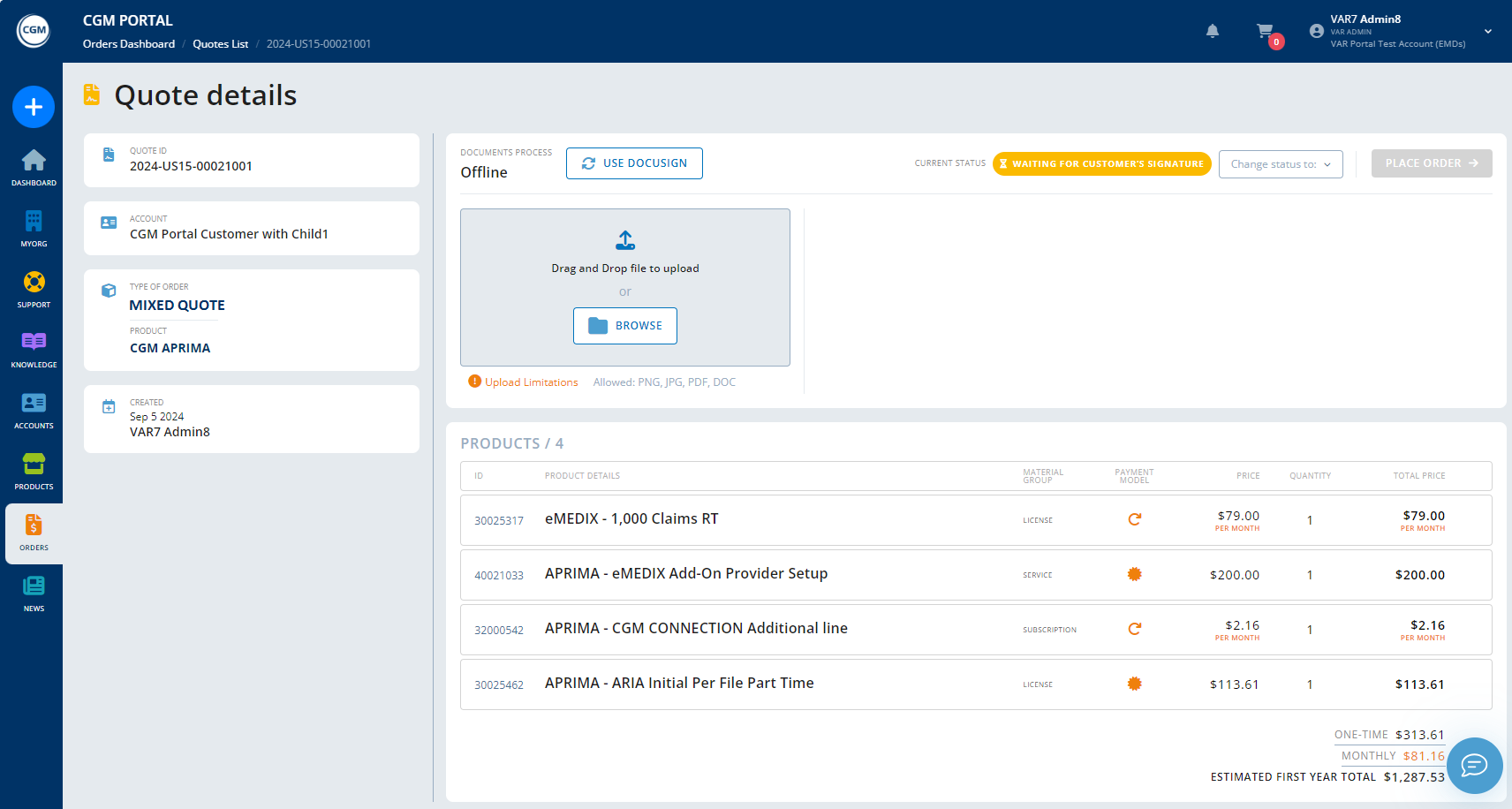1512x809 pixels.
Task: Open the News sidebar item
Action: (34, 593)
